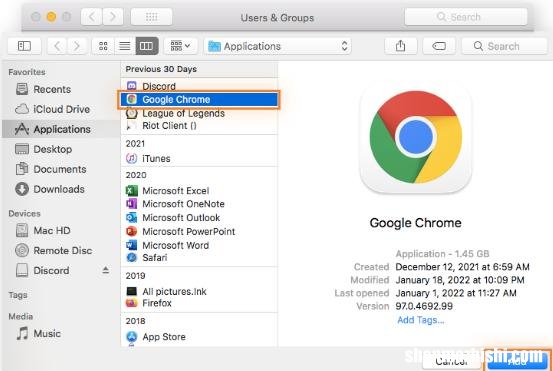Open the group-by options dropdown
Screen dimensions: 553x371
tap(180, 46)
